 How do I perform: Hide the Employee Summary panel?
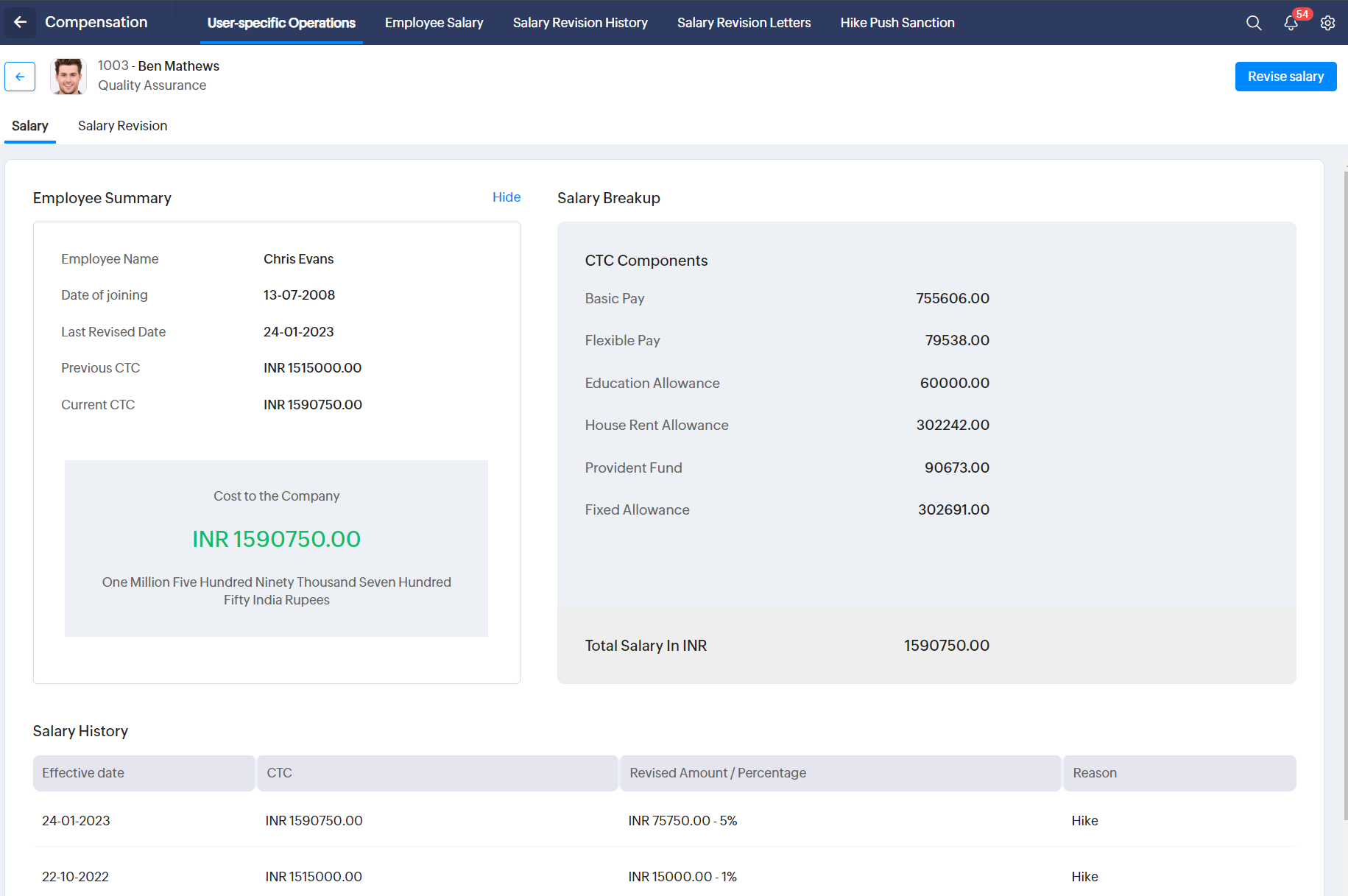tap(506, 197)
